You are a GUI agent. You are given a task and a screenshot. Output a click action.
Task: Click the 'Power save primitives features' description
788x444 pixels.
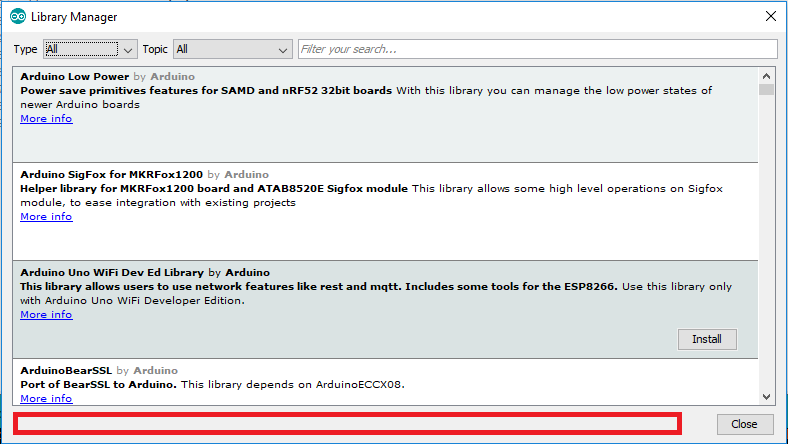206,91
